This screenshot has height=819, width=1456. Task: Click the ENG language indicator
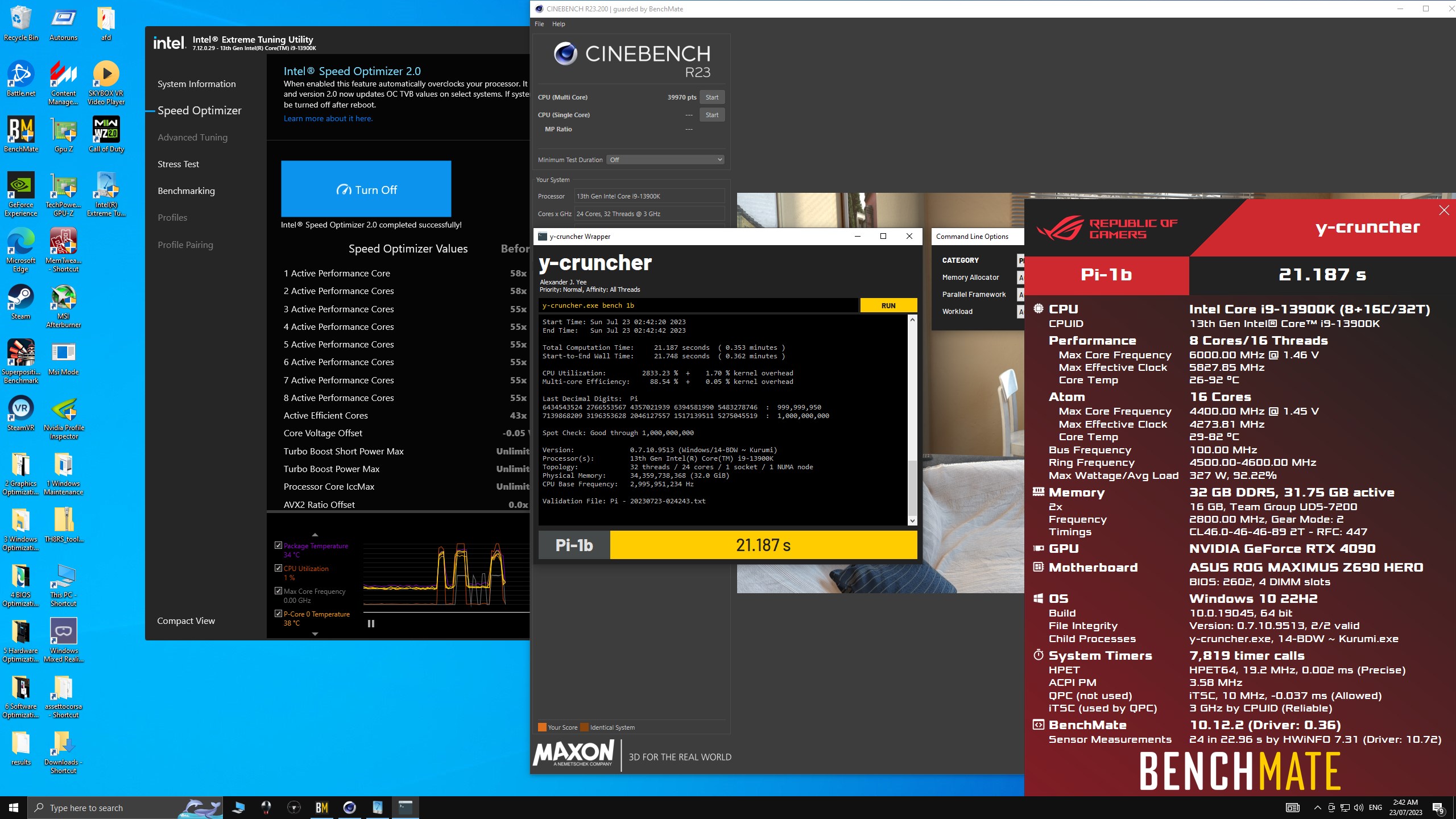pos(1375,808)
